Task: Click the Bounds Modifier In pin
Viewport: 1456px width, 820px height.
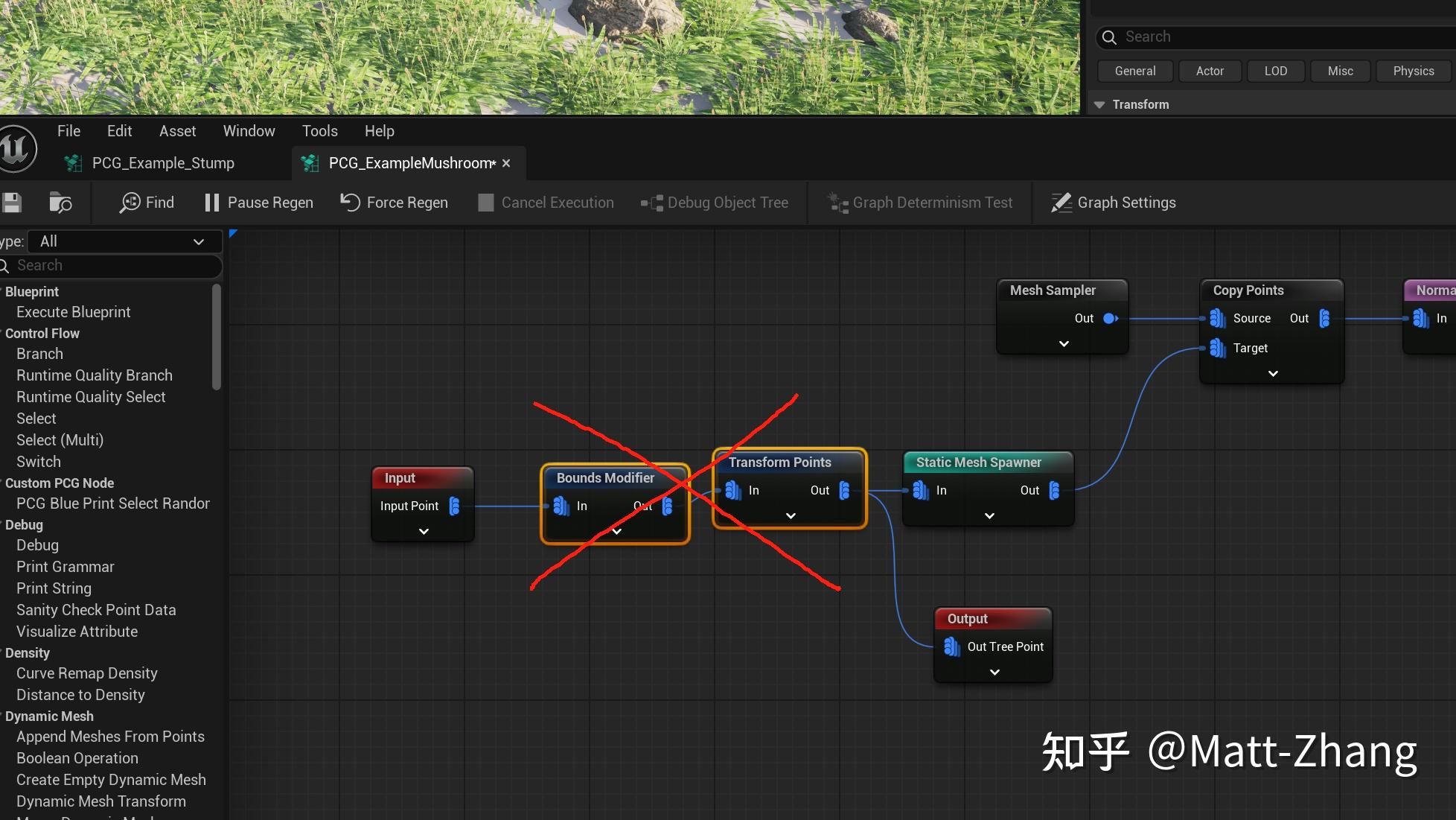Action: (x=561, y=506)
